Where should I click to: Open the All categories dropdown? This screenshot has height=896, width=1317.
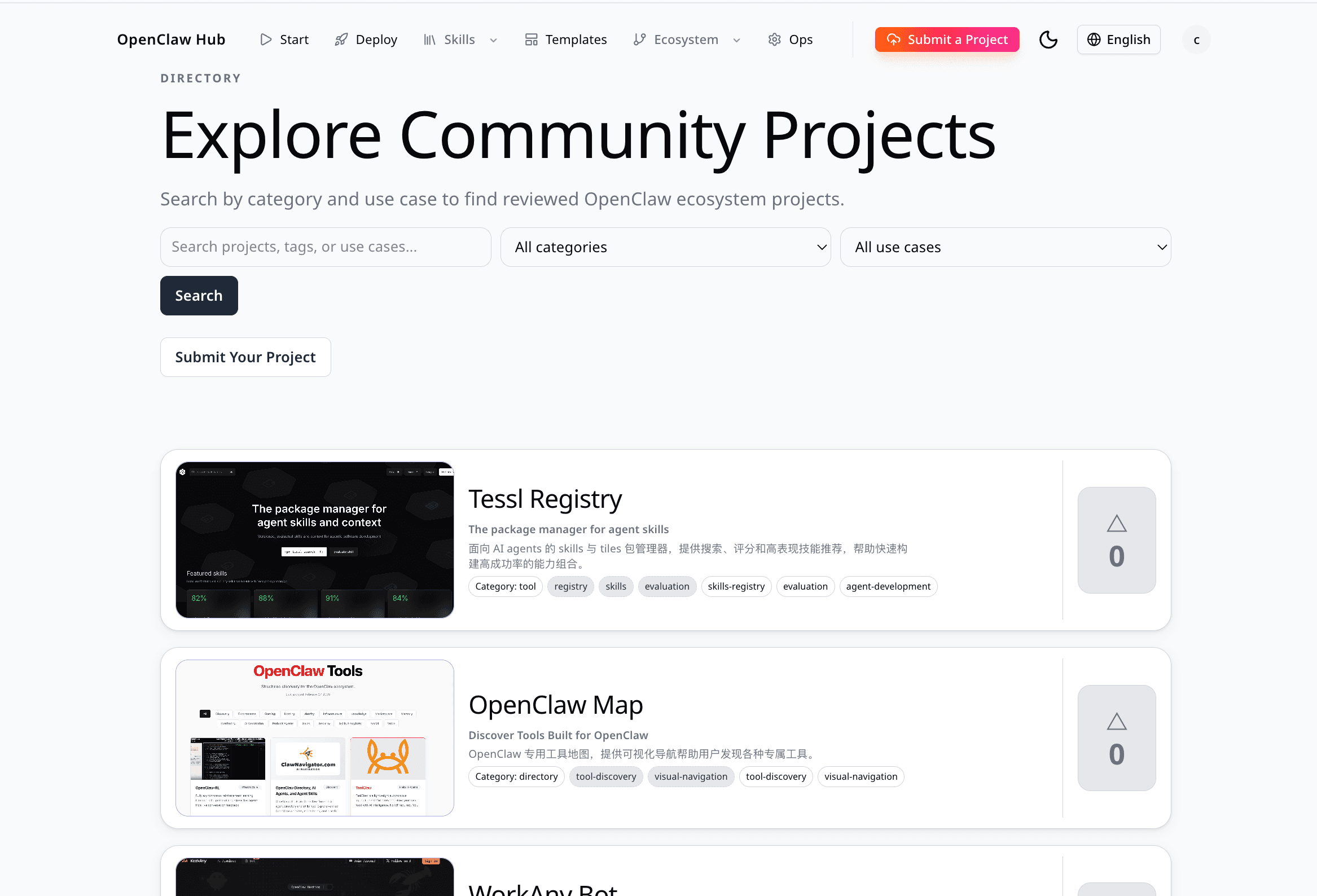coord(665,247)
